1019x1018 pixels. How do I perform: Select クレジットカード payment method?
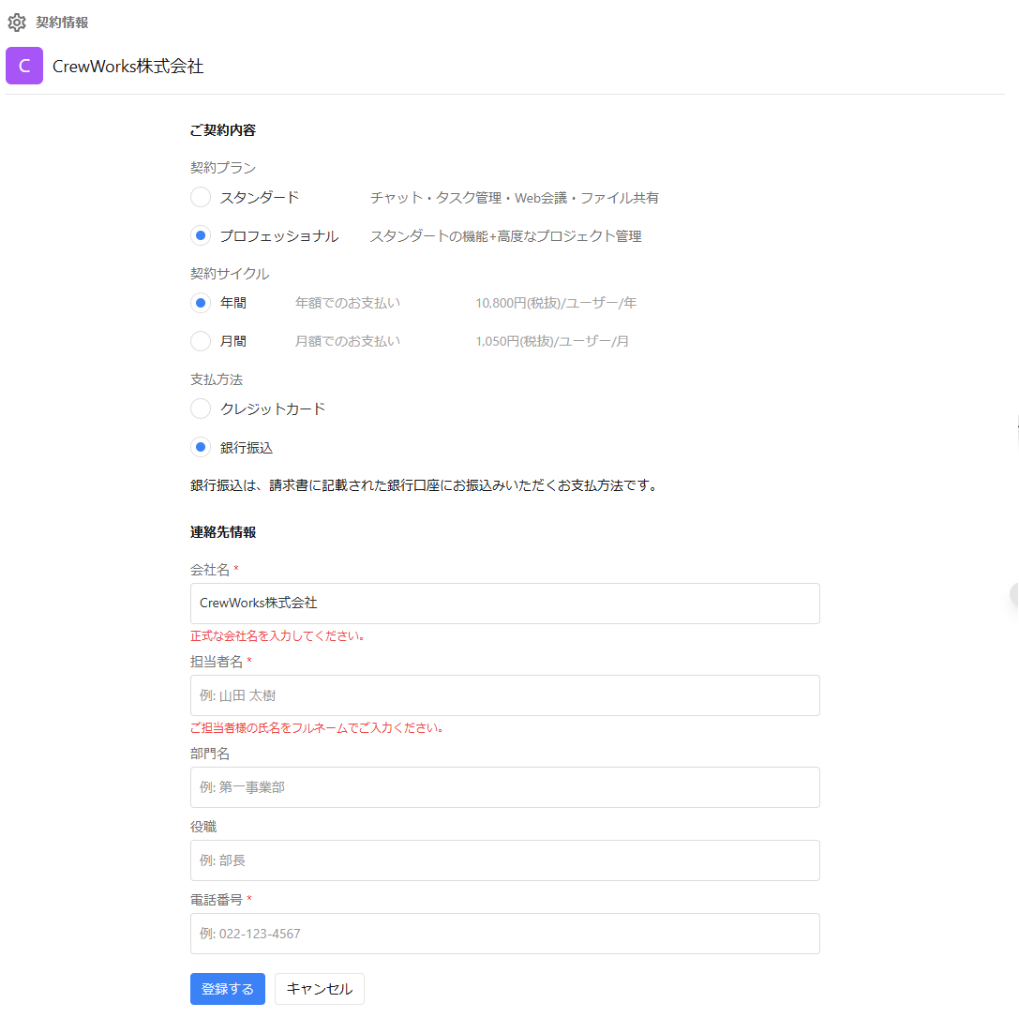[200, 408]
